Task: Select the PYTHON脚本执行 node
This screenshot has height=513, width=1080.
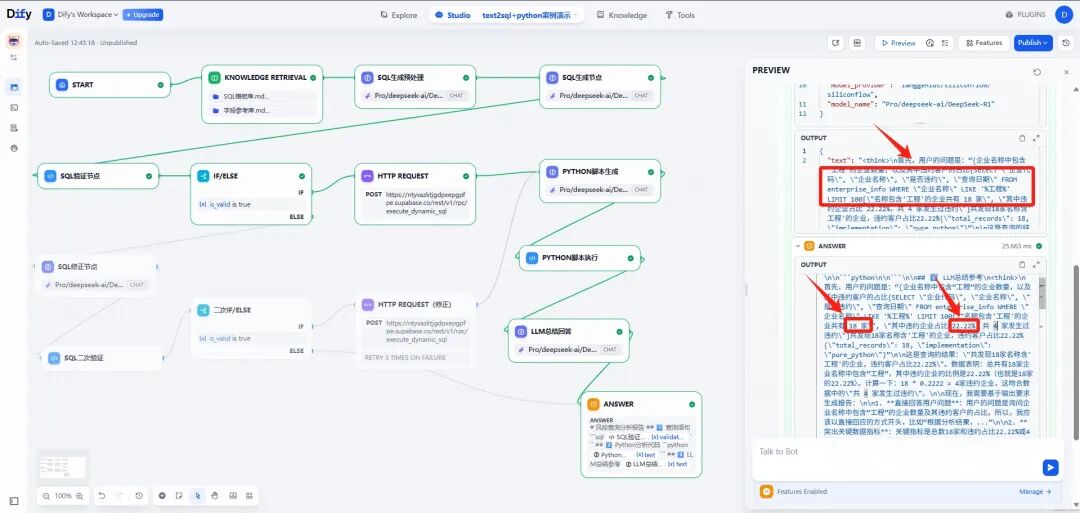Action: point(579,258)
